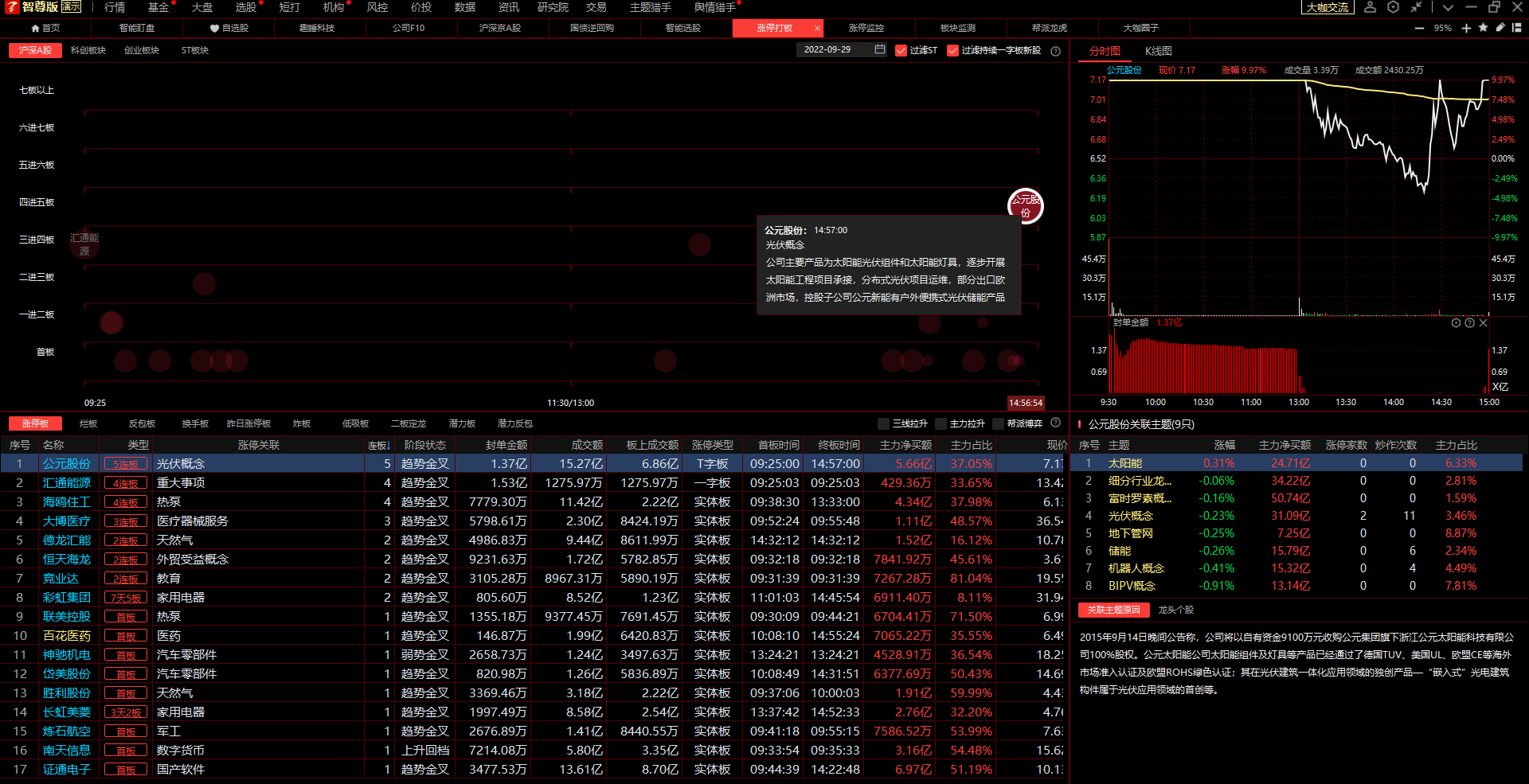This screenshot has width=1529, height=784.
Task: Open stock link 证通电子
Action: coord(67,770)
